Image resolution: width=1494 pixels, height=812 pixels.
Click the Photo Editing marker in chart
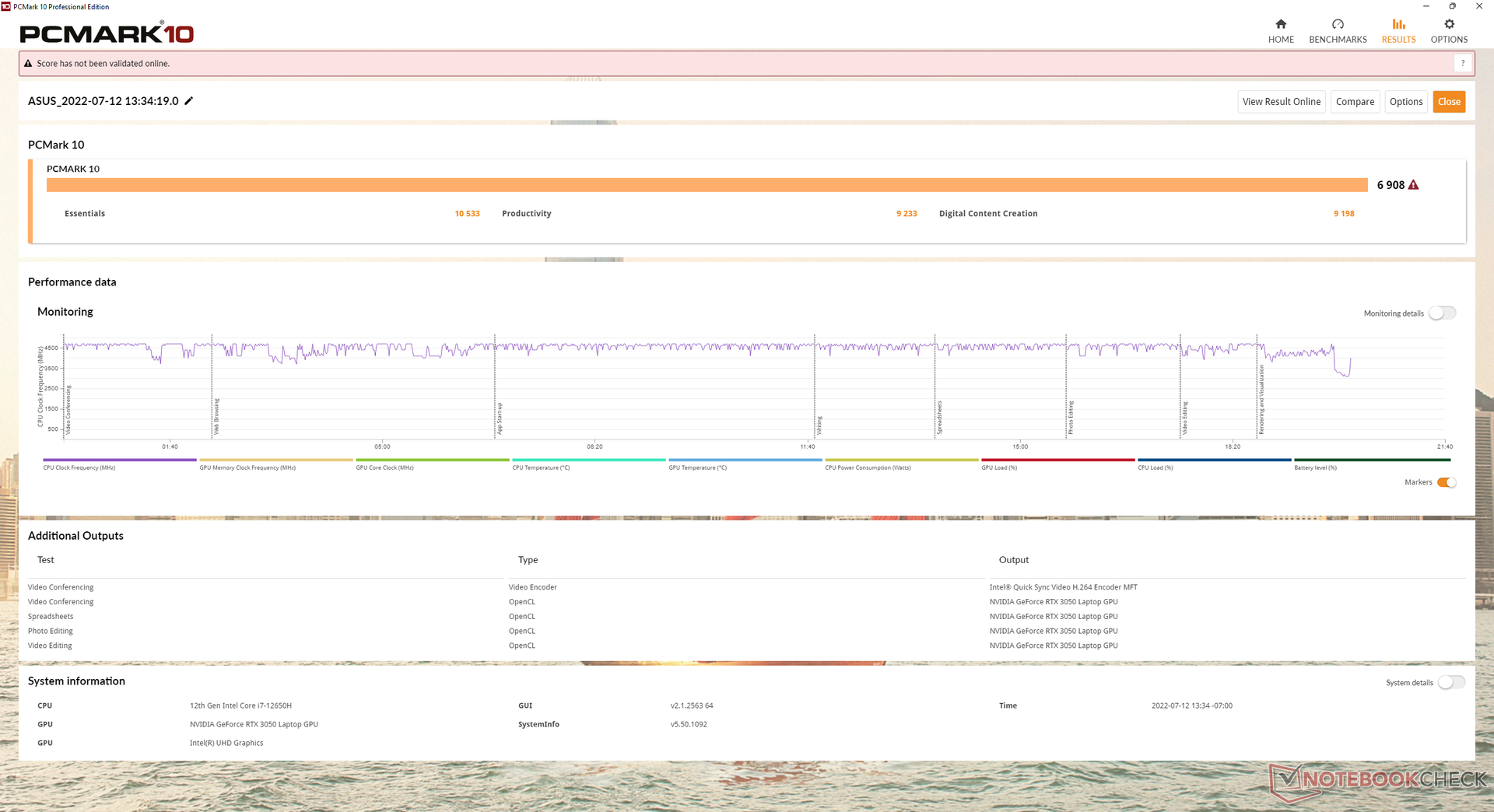click(x=1071, y=418)
